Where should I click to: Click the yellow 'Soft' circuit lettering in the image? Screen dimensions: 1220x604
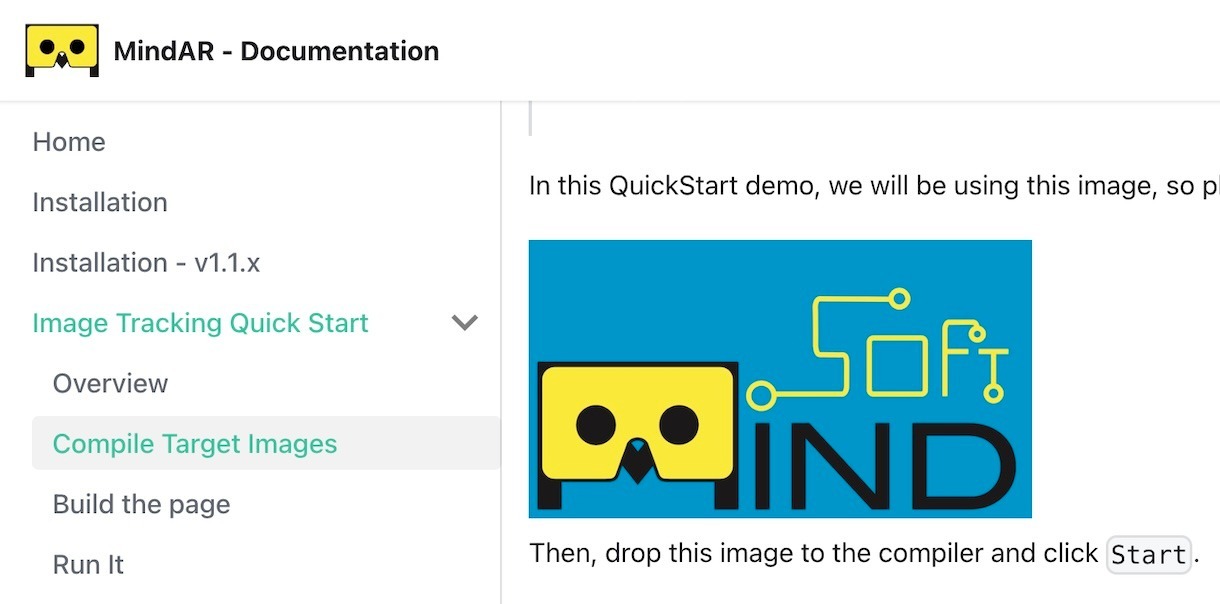905,348
